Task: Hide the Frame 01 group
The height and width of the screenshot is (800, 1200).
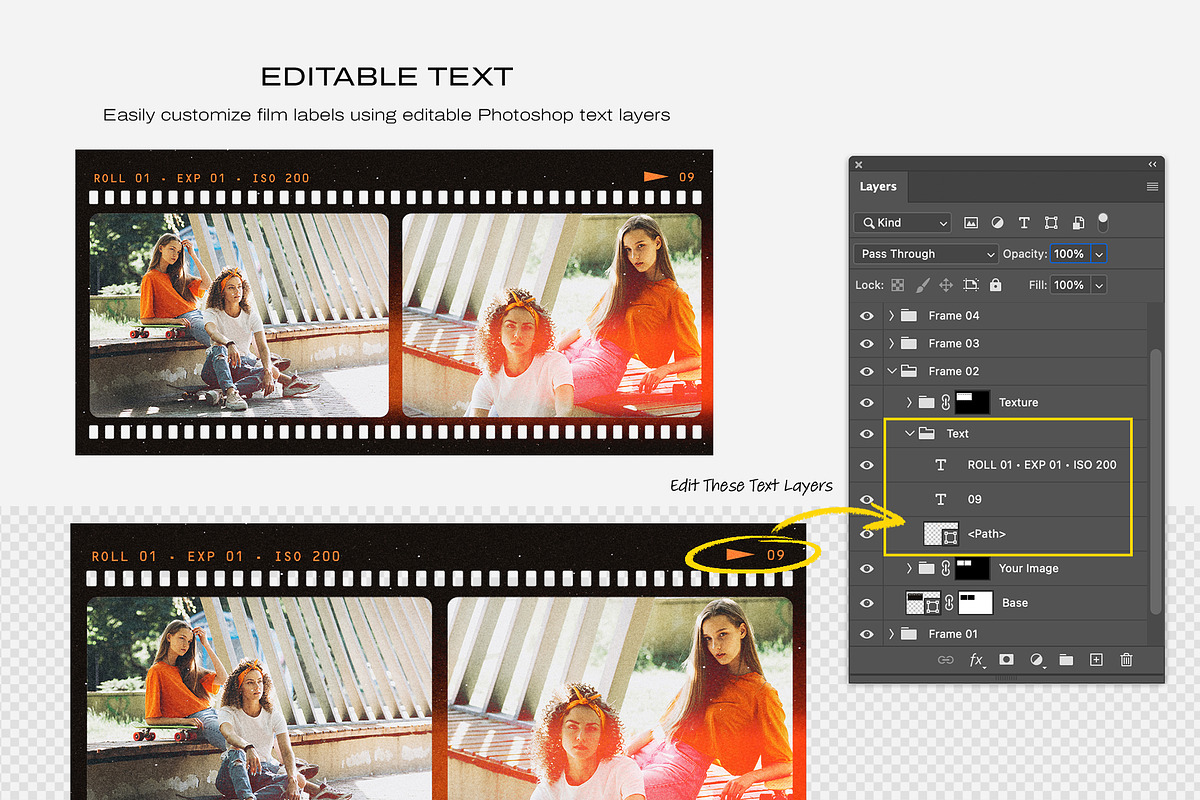Action: 867,634
